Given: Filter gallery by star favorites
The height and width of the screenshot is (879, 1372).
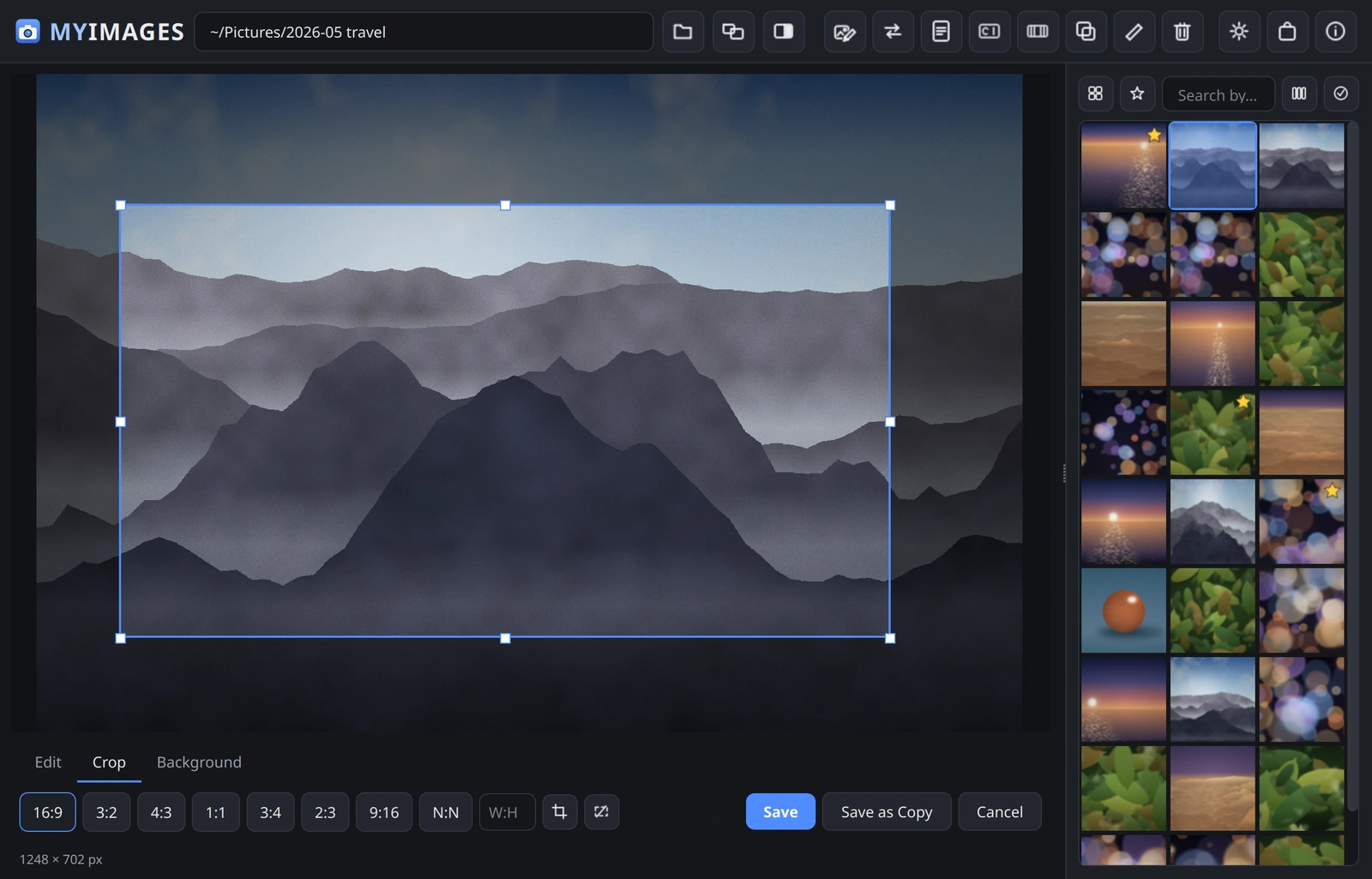Looking at the screenshot, I should pos(1137,93).
